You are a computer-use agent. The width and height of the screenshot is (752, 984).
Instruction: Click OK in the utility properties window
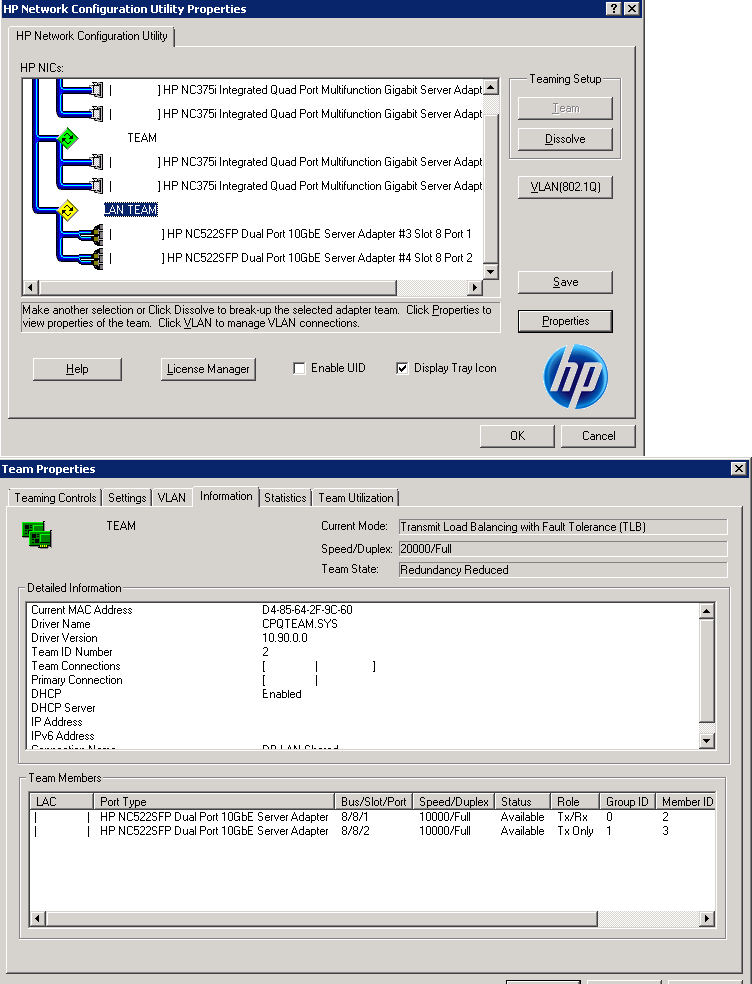coord(517,436)
